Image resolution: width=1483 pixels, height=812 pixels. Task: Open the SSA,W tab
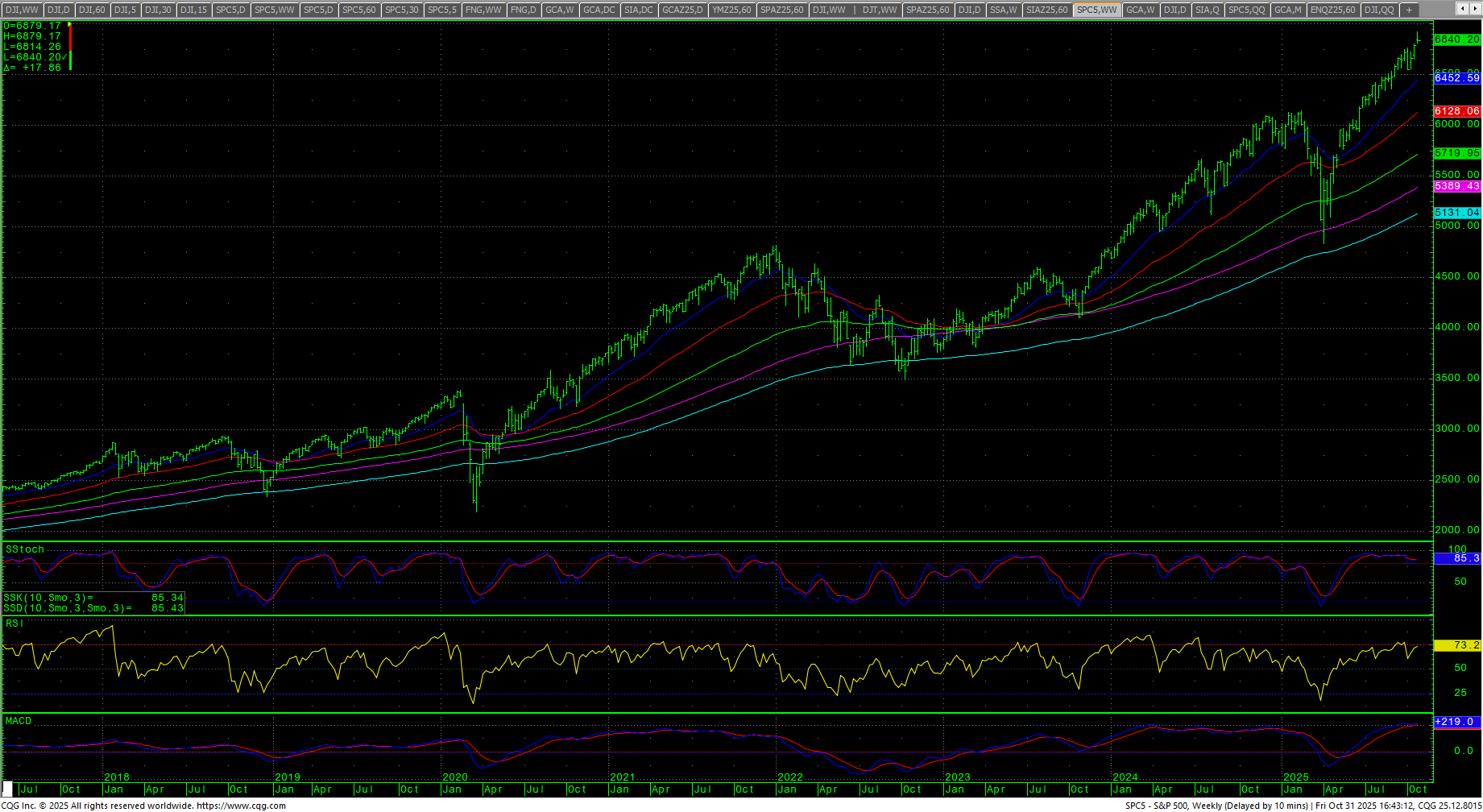[1003, 10]
